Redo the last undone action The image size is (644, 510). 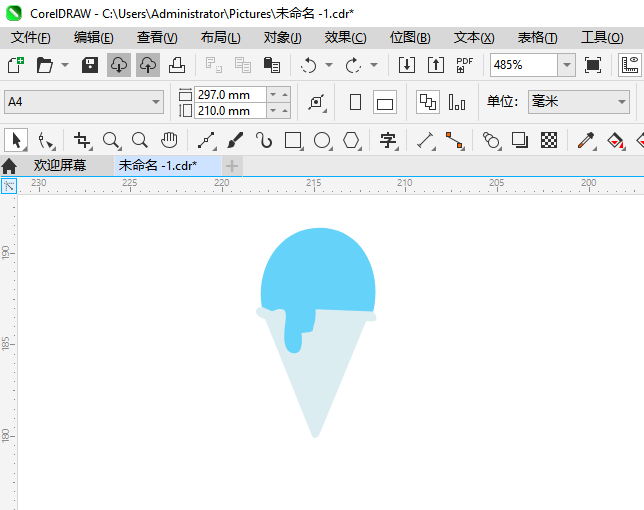(x=353, y=65)
